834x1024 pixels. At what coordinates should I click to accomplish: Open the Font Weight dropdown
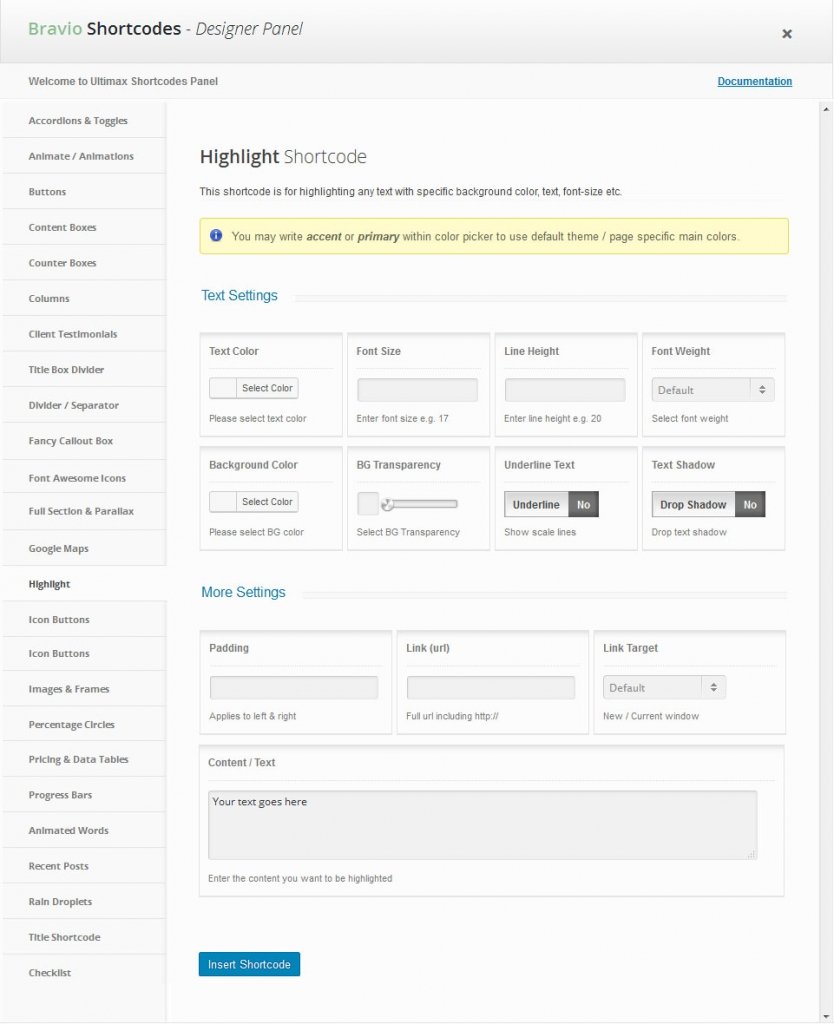point(712,390)
